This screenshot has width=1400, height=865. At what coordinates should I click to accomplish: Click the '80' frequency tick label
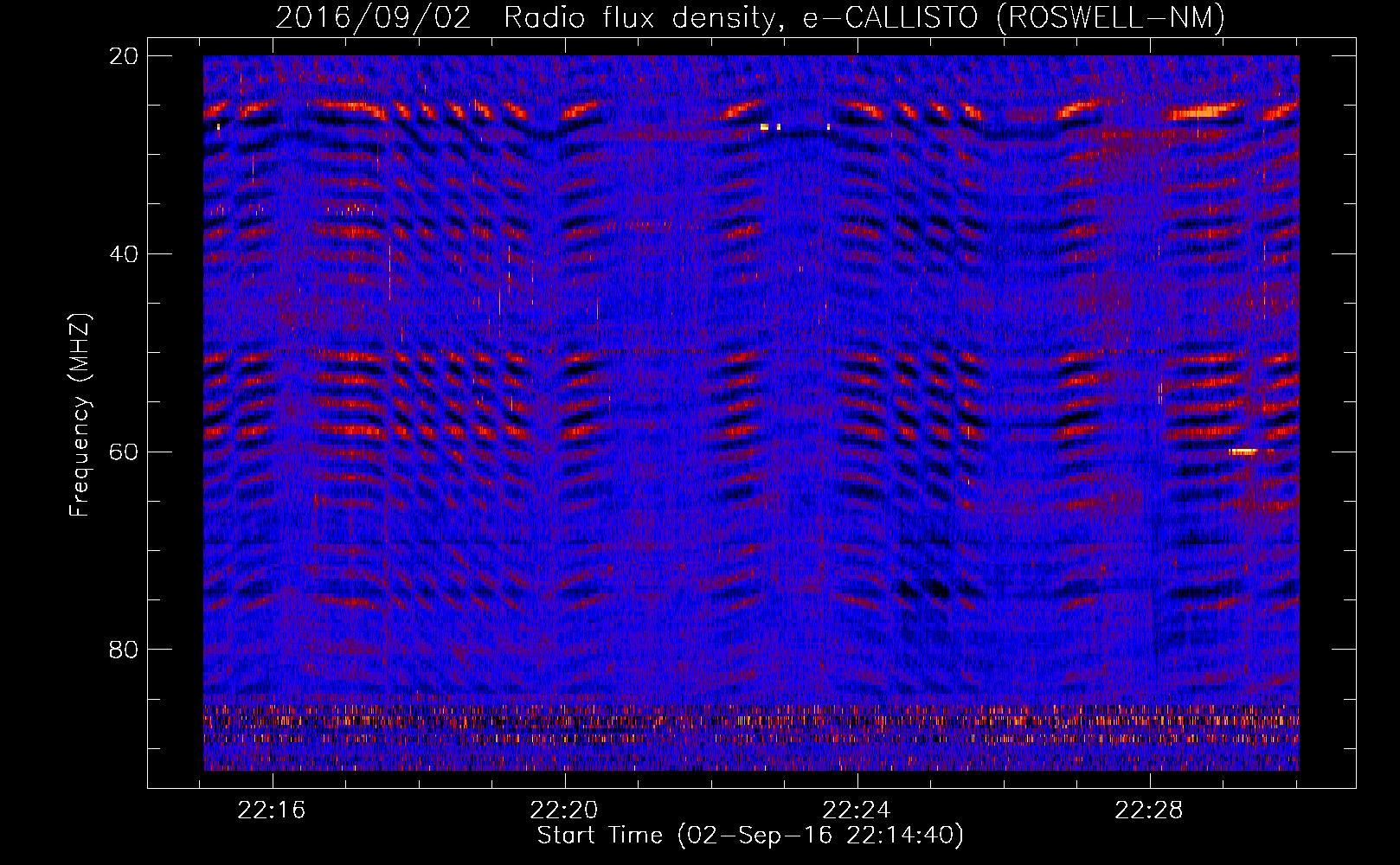[124, 650]
